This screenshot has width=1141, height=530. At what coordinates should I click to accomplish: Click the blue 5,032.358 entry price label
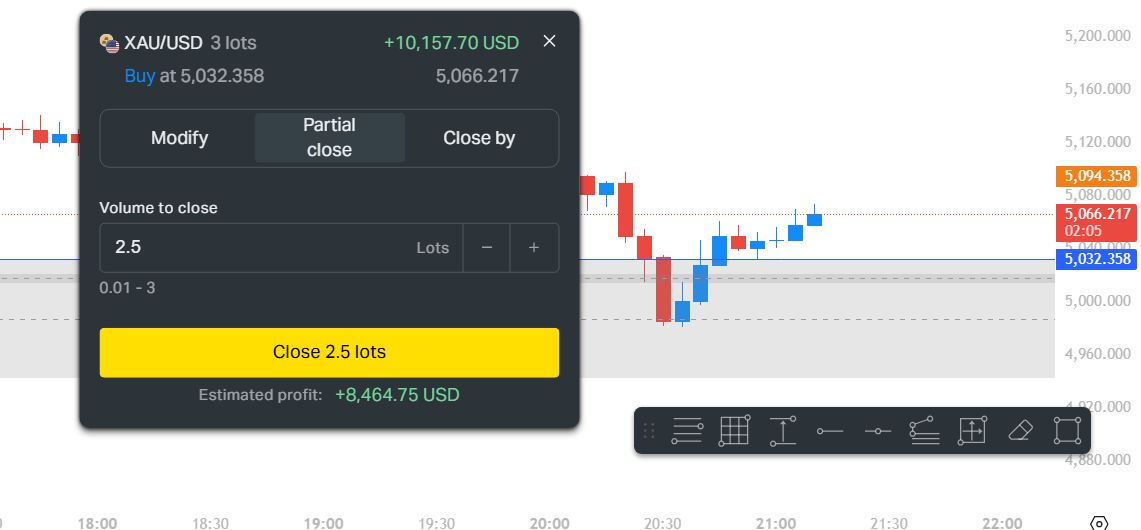1097,259
